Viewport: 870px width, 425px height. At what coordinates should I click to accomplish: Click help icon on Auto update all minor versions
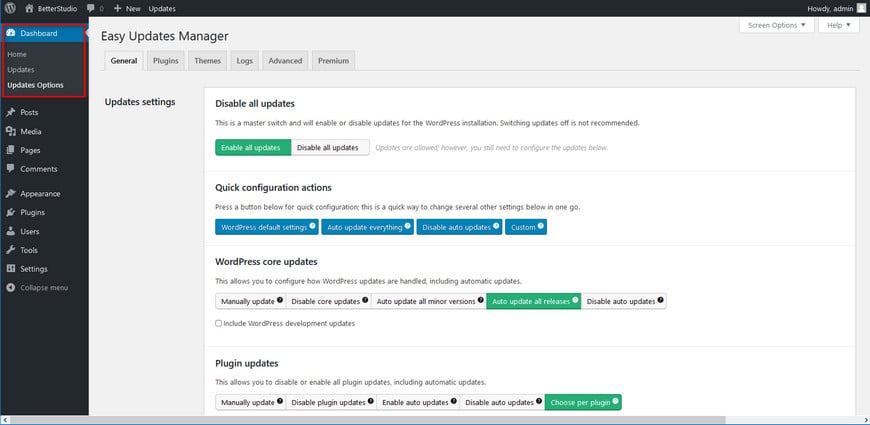(x=480, y=300)
